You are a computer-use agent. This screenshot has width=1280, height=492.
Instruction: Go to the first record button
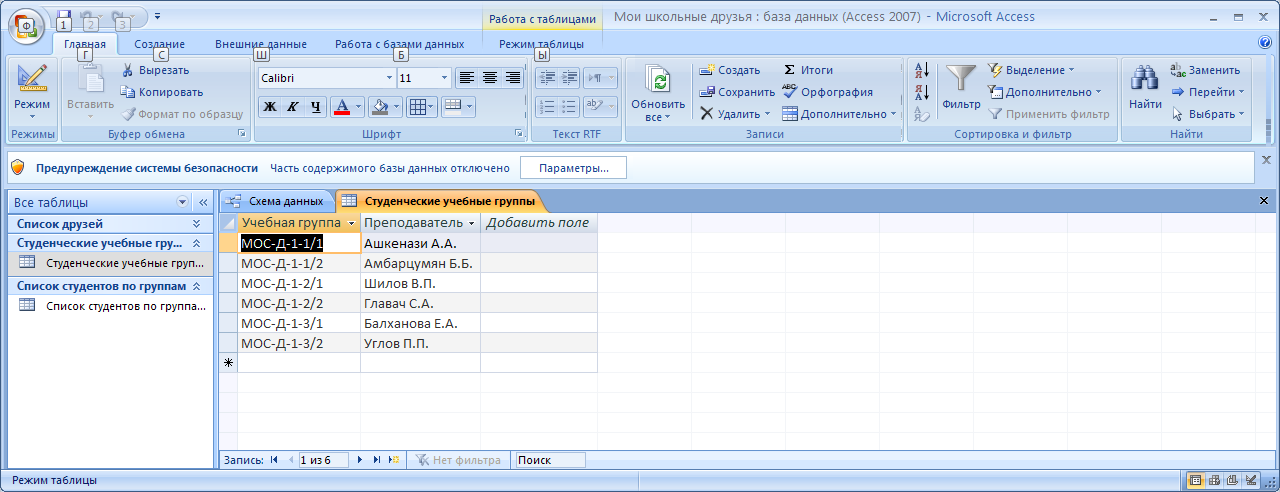273,460
